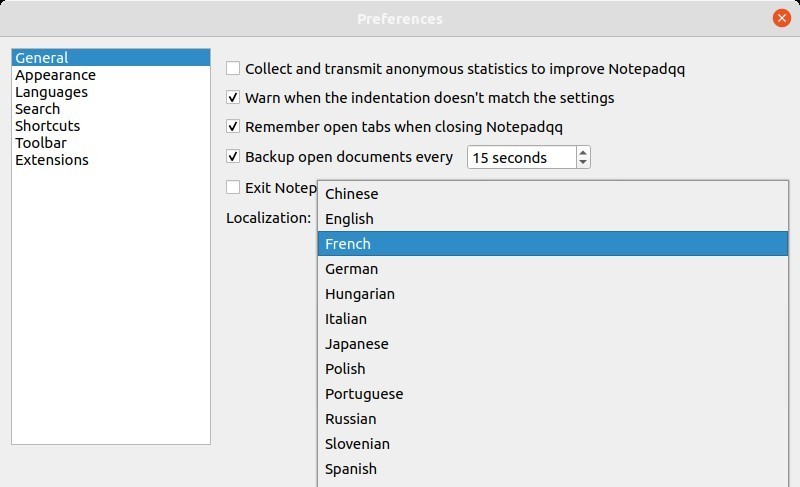Close the Preferences dialog window
The image size is (800, 487).
781,18
